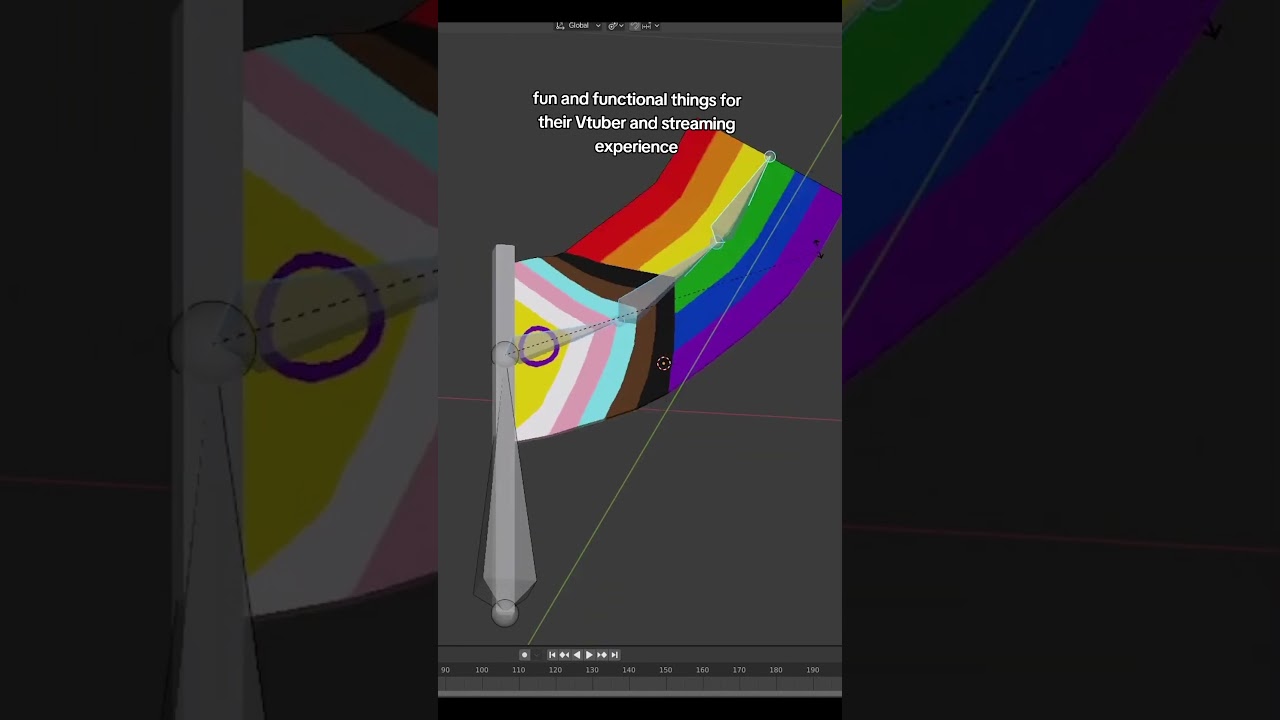This screenshot has width=1280, height=720.
Task: Open the auto keyframing options dropdown
Action: (x=537, y=655)
